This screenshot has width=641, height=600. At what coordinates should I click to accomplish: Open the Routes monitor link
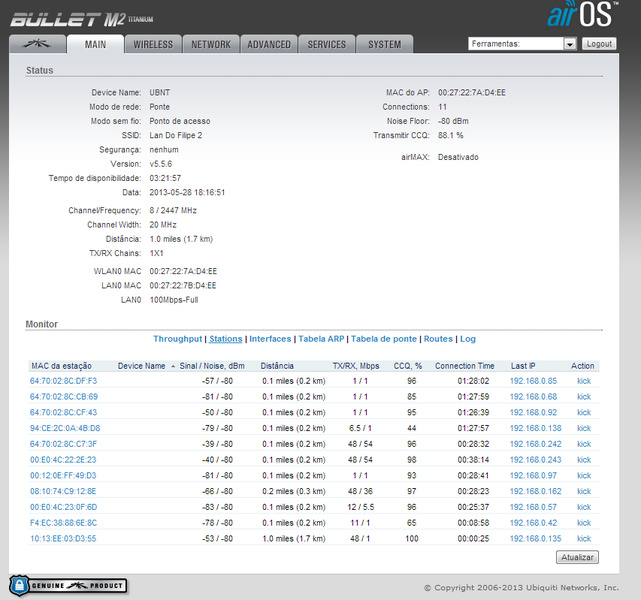pyautogui.click(x=438, y=339)
